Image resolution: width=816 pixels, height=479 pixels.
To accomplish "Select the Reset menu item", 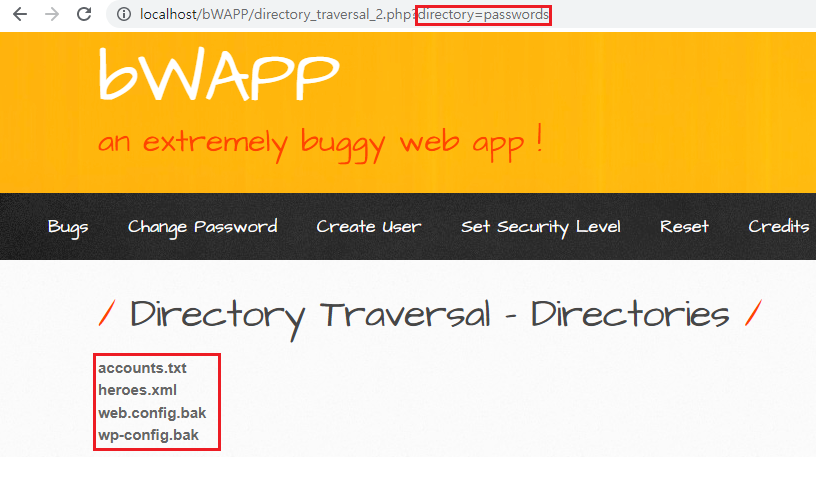I will [x=684, y=226].
